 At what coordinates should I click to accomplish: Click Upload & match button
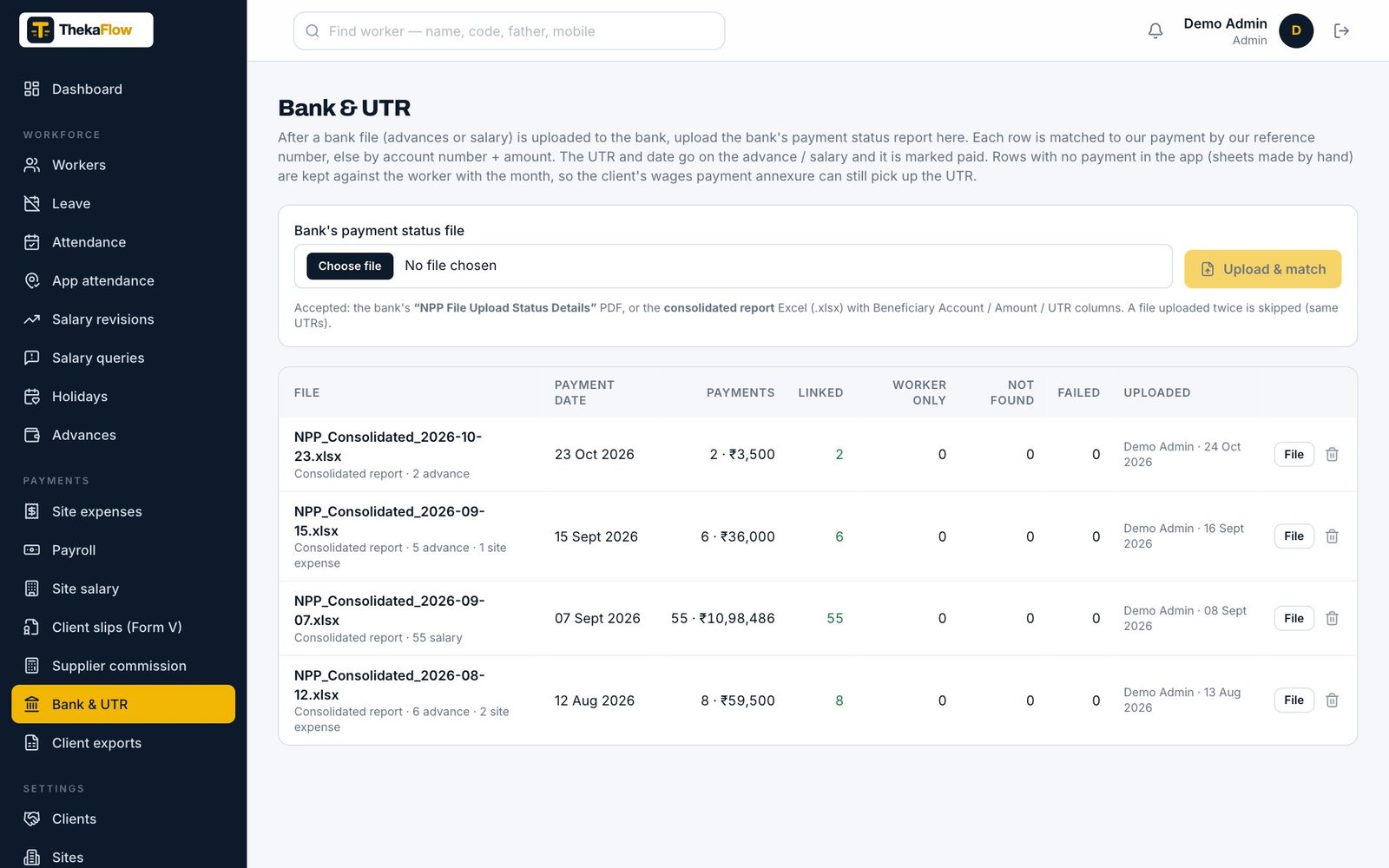coord(1262,269)
